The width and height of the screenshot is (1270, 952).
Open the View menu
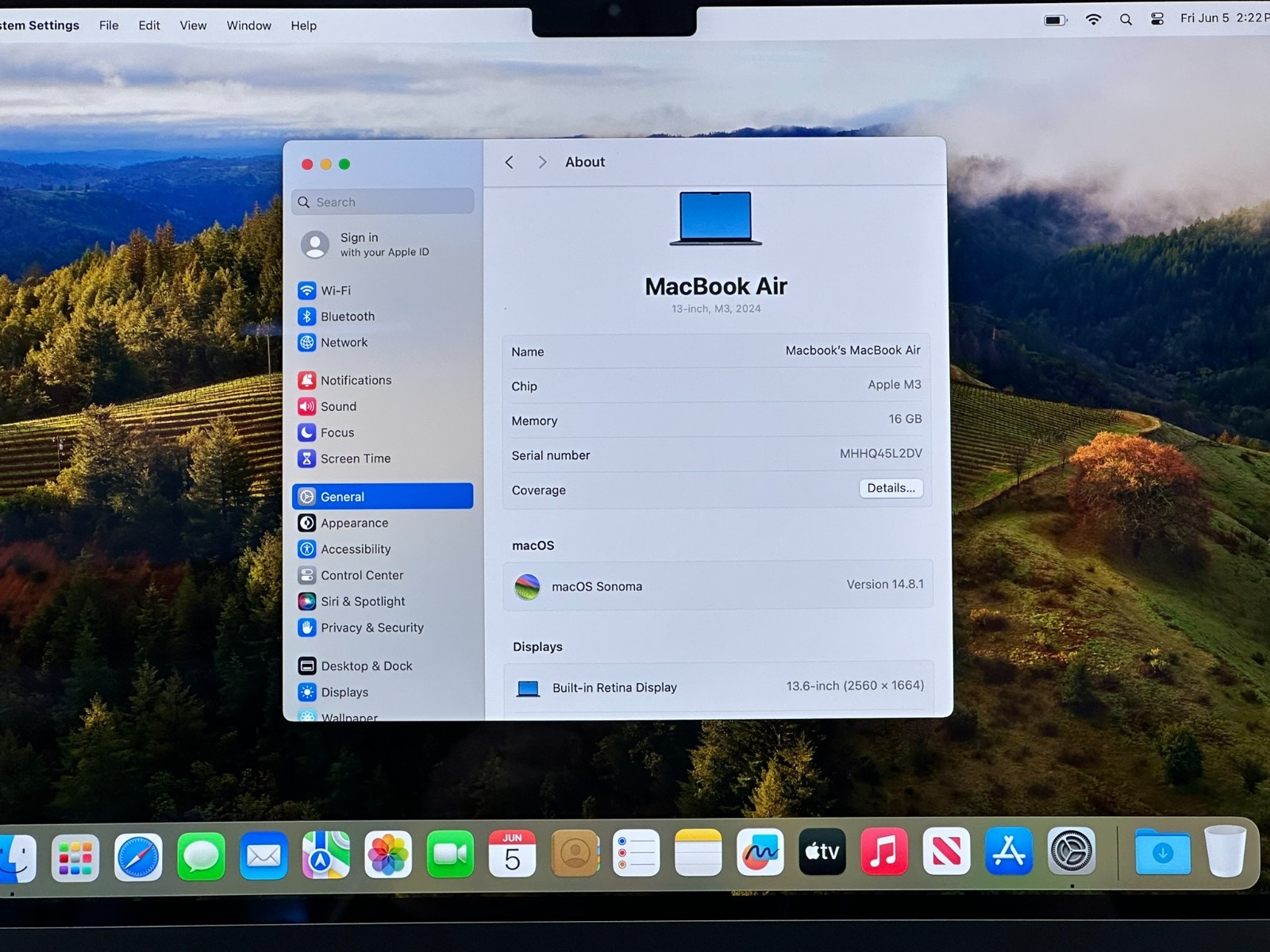(x=193, y=25)
